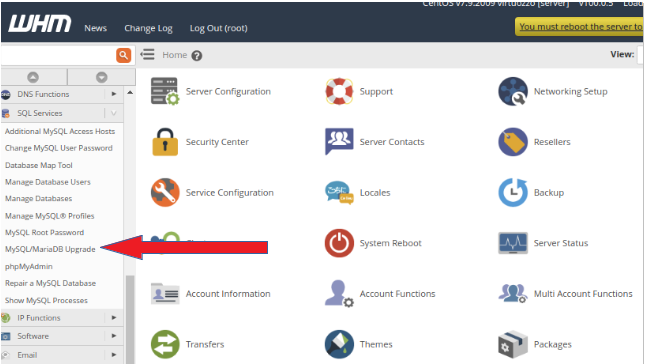Click the sidebar scrollbar up arrow
Screen dimensions: 645x364
(x=130, y=93)
